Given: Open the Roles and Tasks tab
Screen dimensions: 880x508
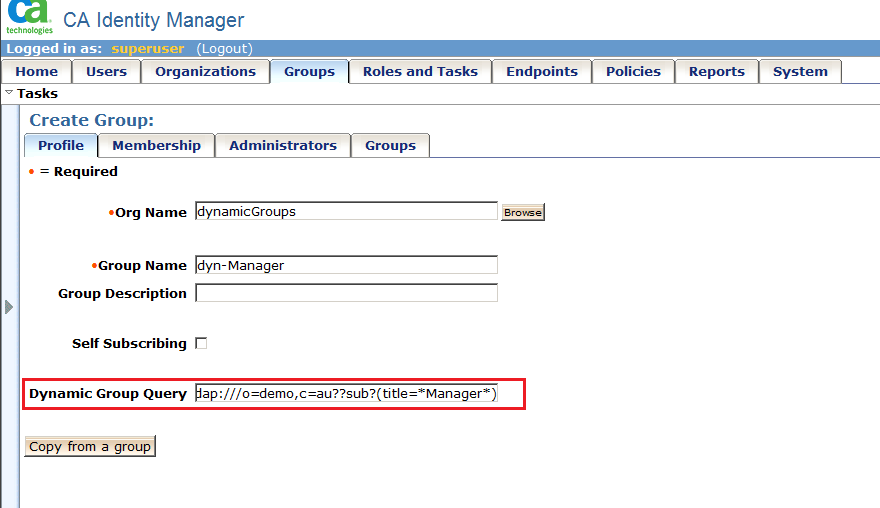Looking at the screenshot, I should (x=420, y=71).
